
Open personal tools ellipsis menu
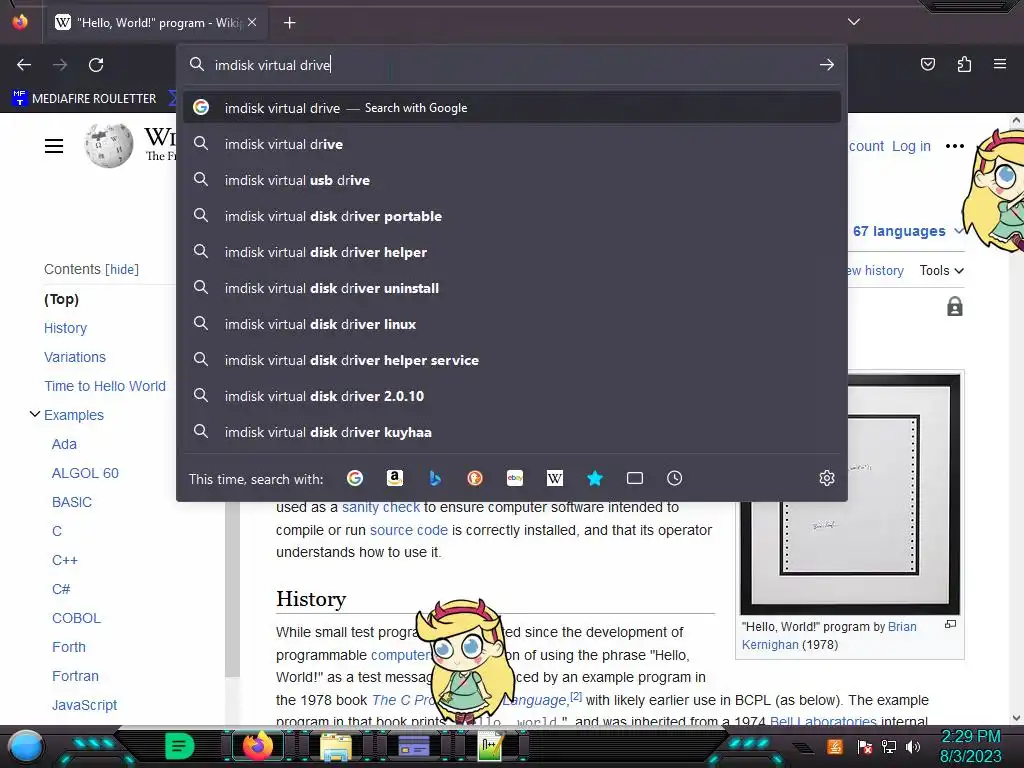(955, 146)
